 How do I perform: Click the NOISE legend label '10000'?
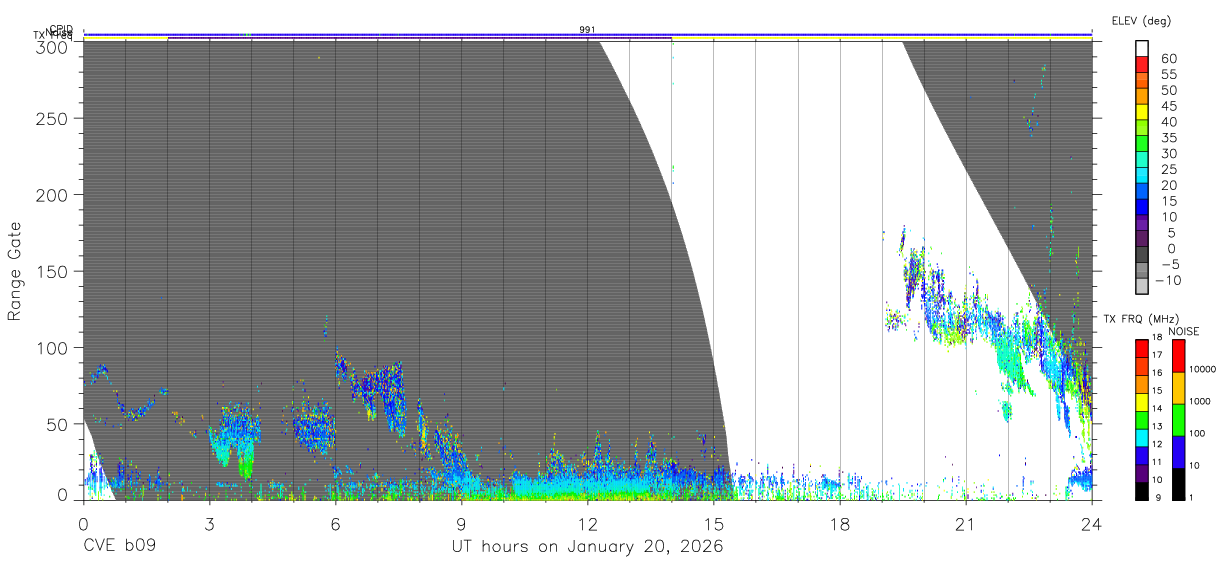(x=1203, y=369)
